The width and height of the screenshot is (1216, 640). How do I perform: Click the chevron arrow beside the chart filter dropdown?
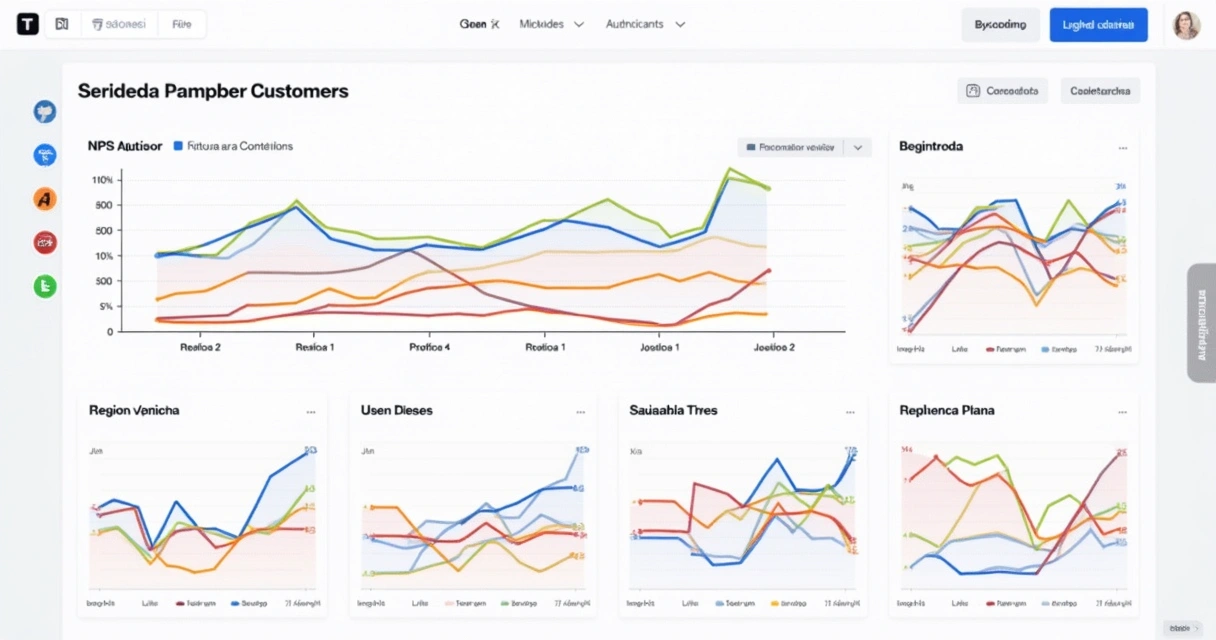(x=858, y=147)
